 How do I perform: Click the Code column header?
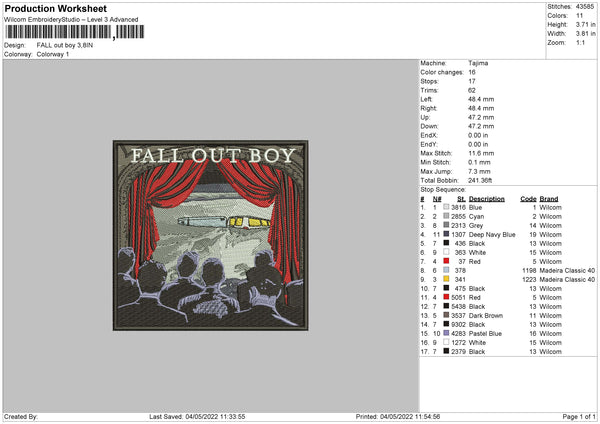528,199
